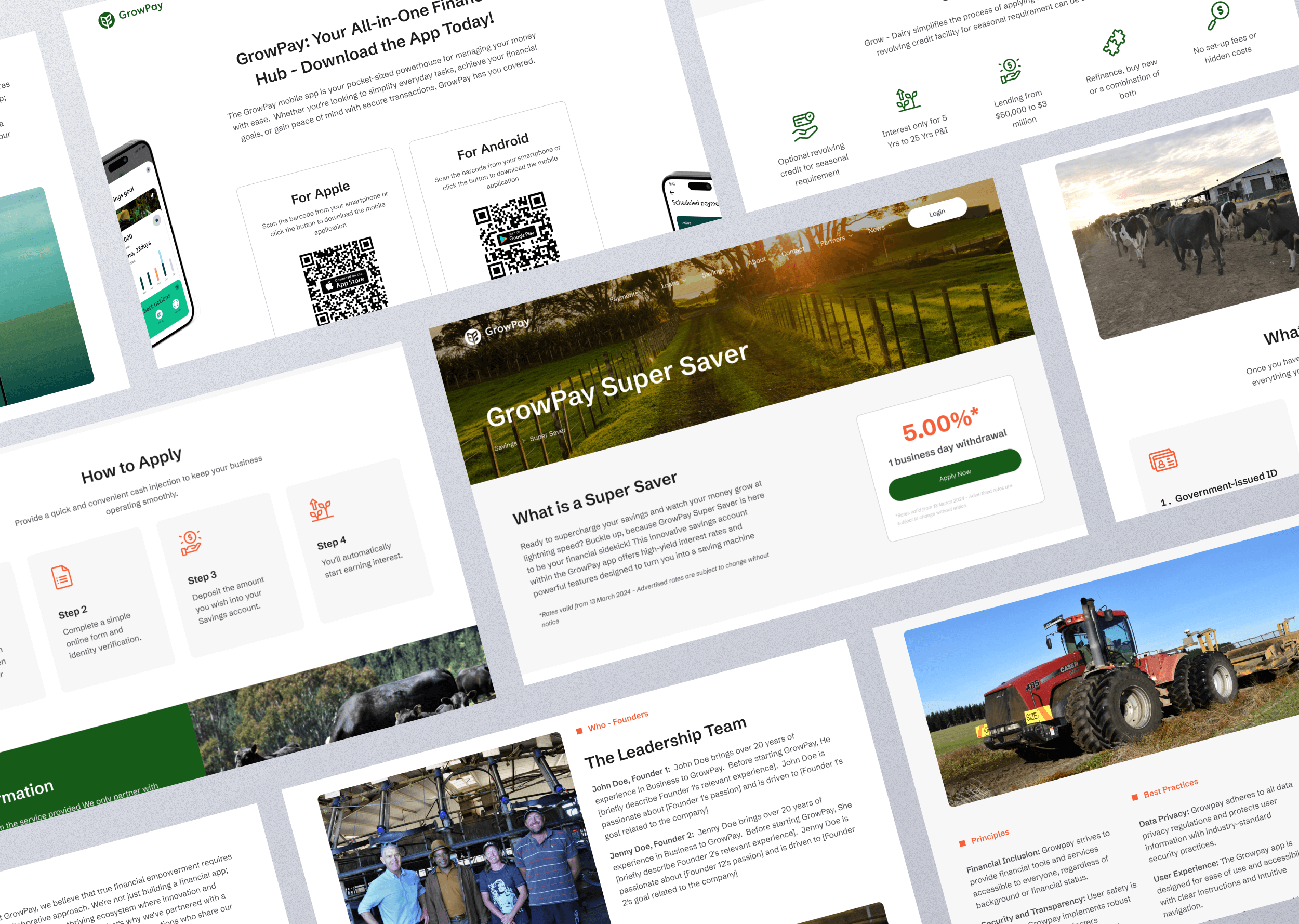The height and width of the screenshot is (924, 1299).
Task: Click the Government-issued ID card icon
Action: [1162, 460]
